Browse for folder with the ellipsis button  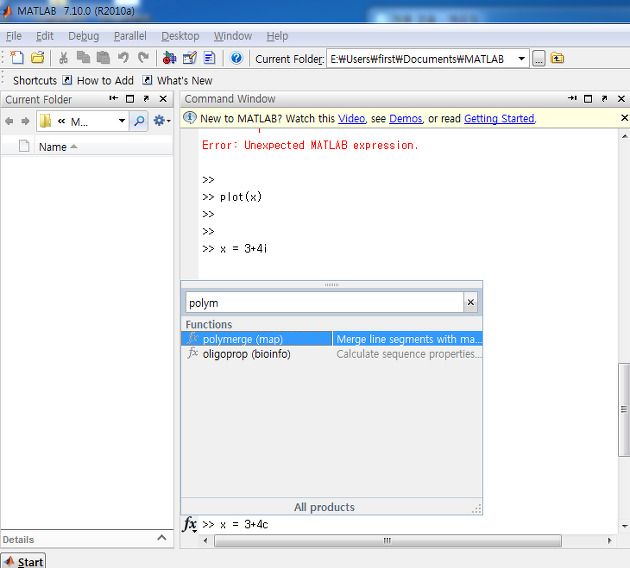tap(539, 59)
